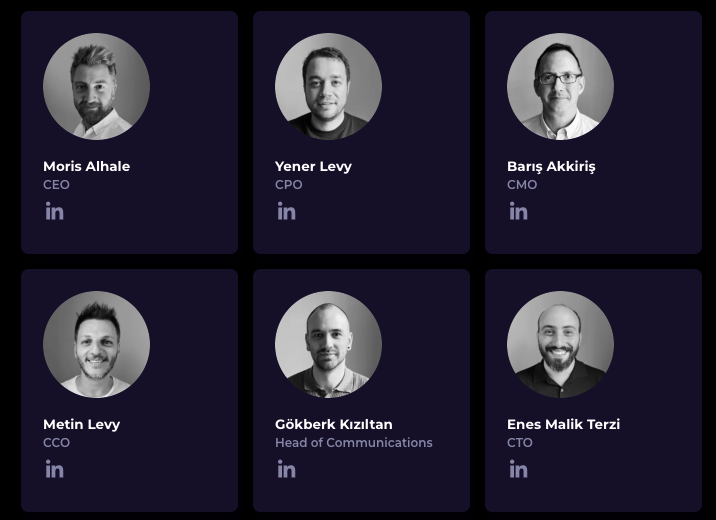Open the LinkedIn icon under Metin Levy
The width and height of the screenshot is (716, 520).
pyautogui.click(x=54, y=469)
